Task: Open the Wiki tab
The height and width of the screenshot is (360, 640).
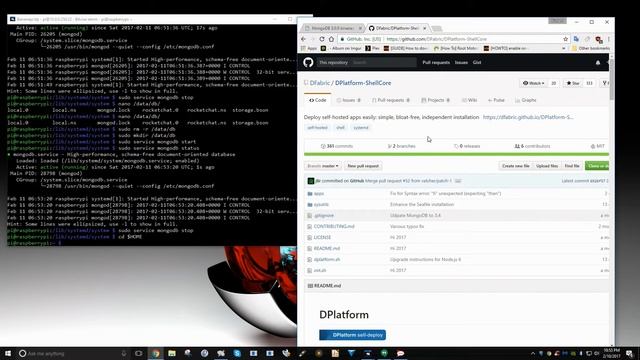Action: (x=469, y=100)
